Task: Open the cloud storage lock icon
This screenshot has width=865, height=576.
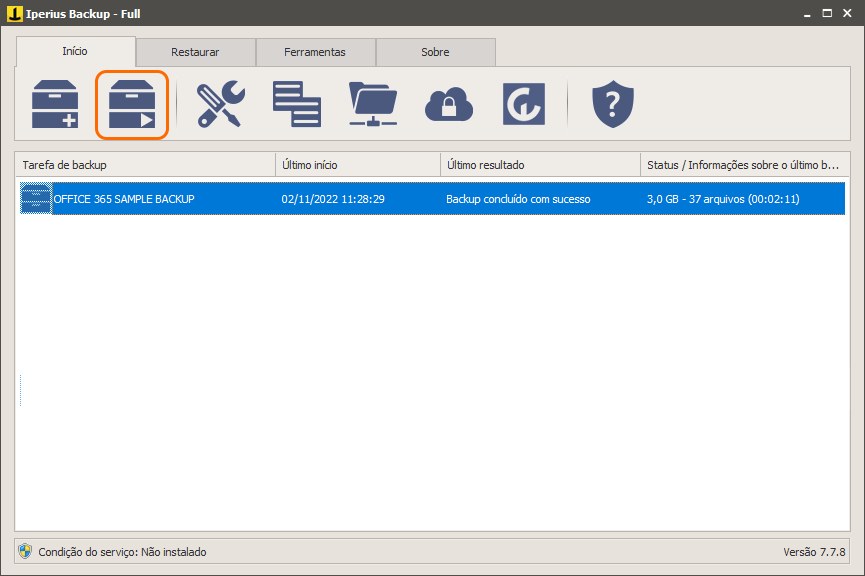Action: (x=448, y=104)
